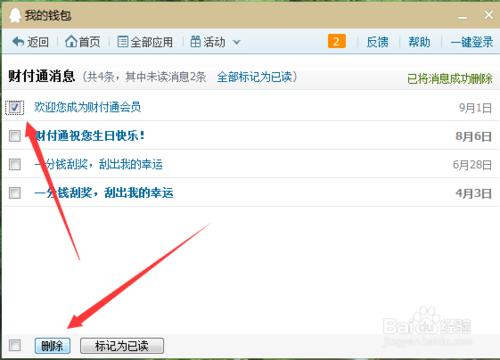Toggle the select-all checkbox beside 删除

(15, 345)
